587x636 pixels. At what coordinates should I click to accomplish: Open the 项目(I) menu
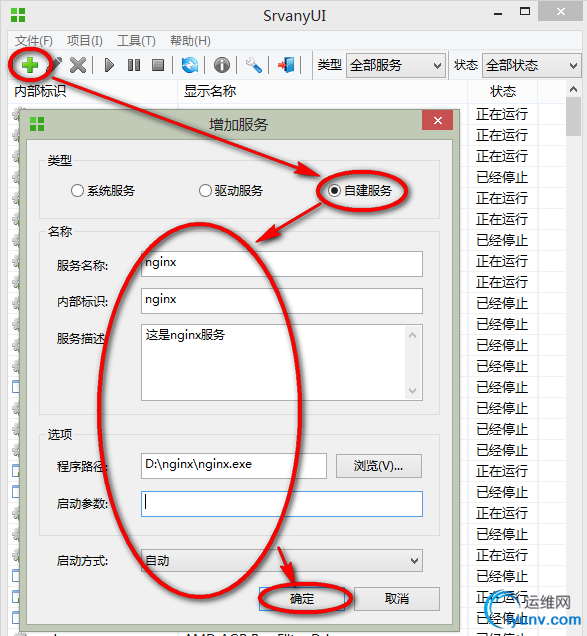pos(84,41)
